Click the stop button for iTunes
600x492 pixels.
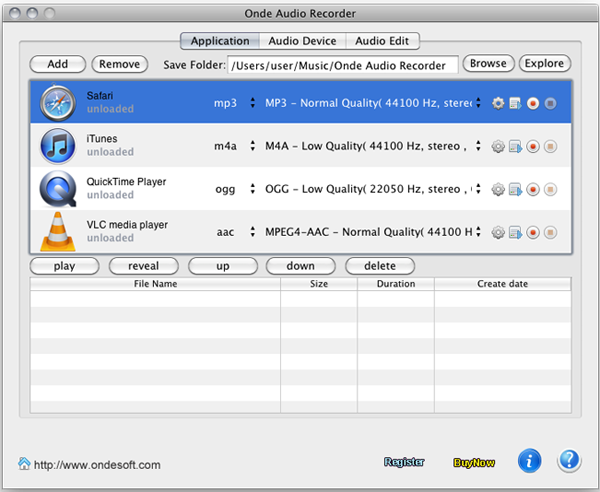click(550, 146)
